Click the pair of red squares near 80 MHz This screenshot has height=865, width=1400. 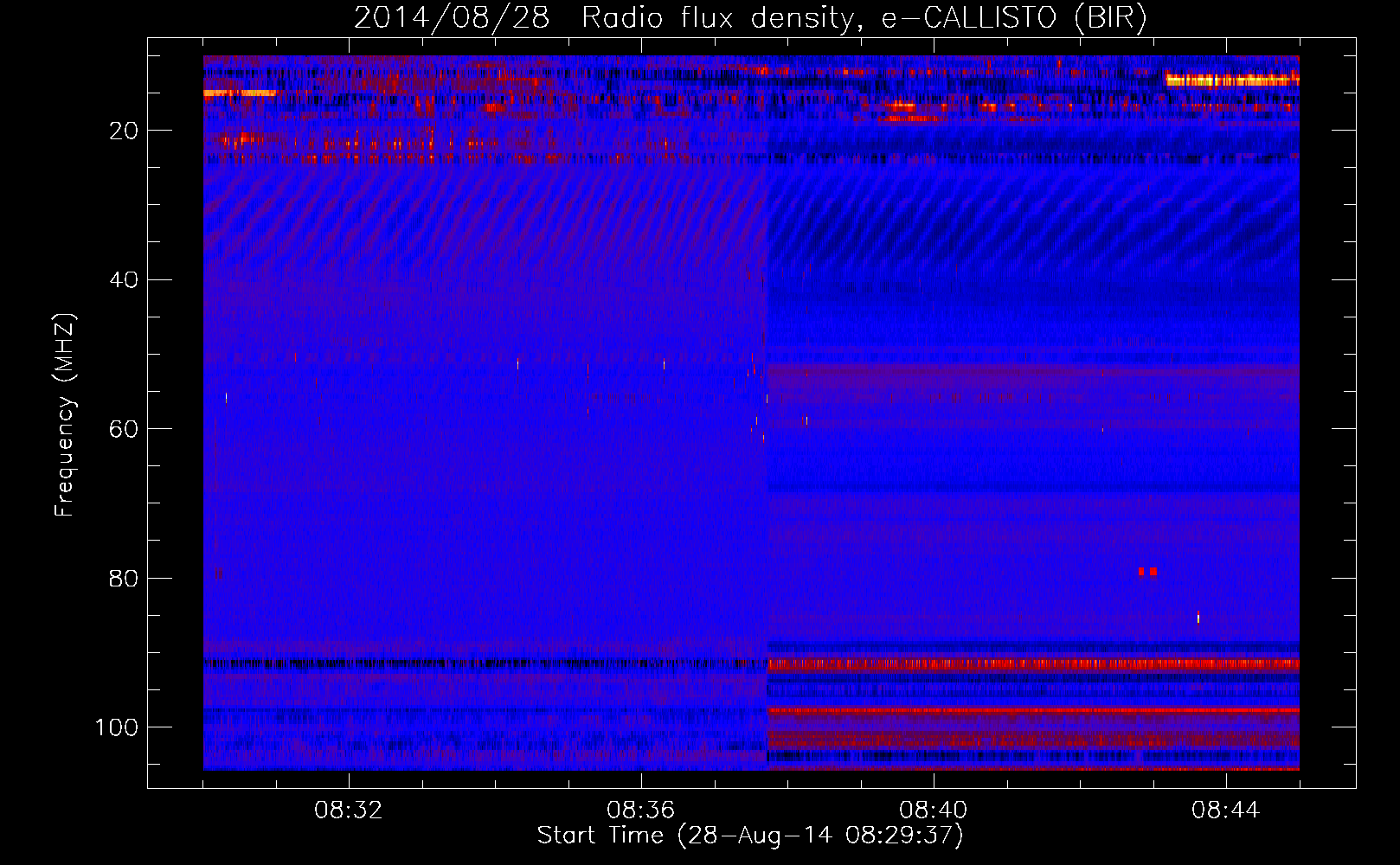pos(1147,572)
